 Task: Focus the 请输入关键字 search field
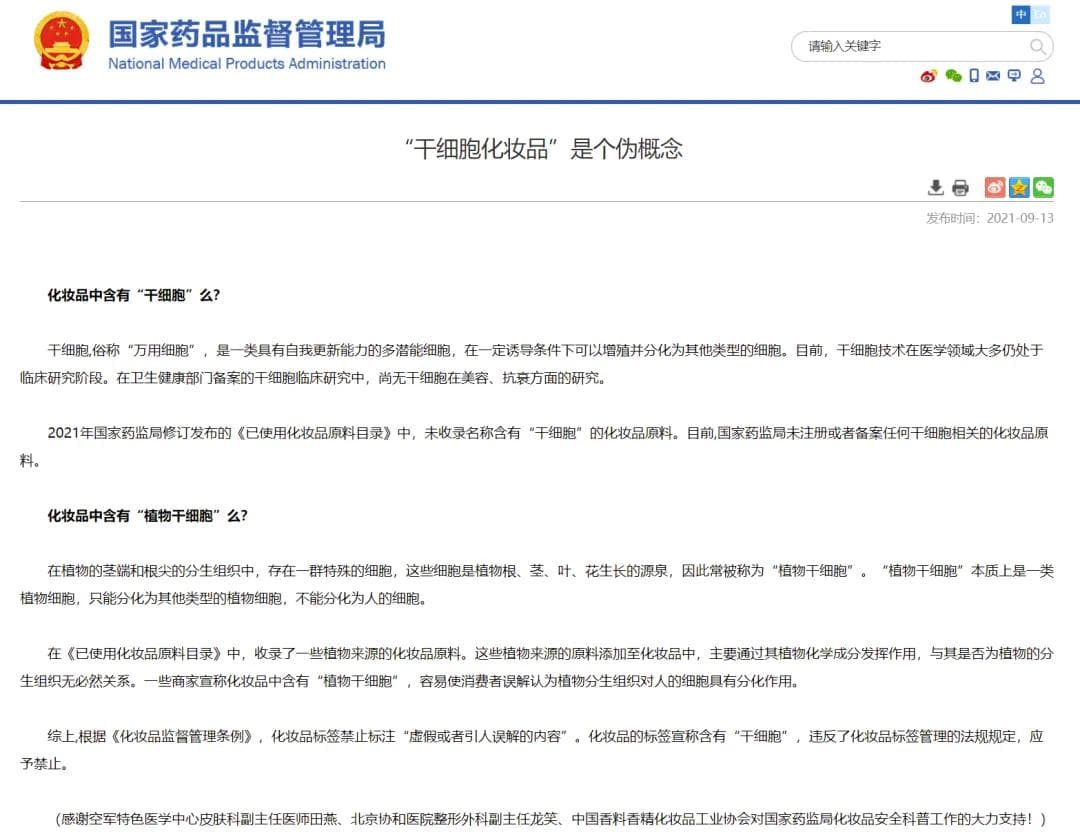910,46
